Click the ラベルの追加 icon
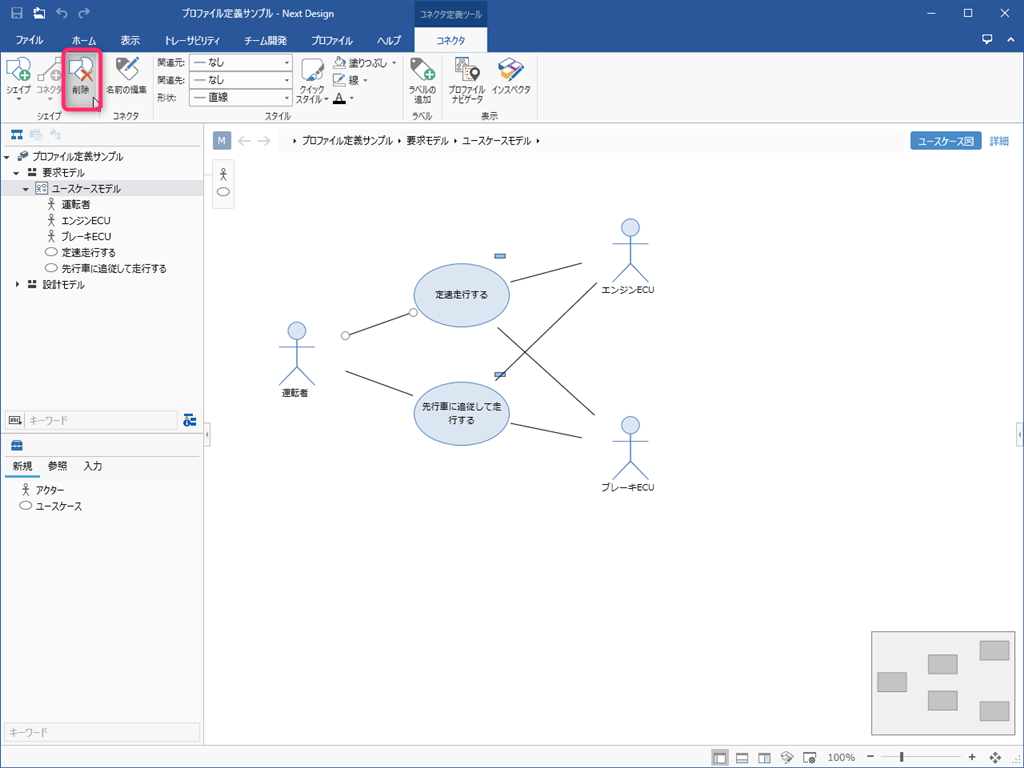 422,80
